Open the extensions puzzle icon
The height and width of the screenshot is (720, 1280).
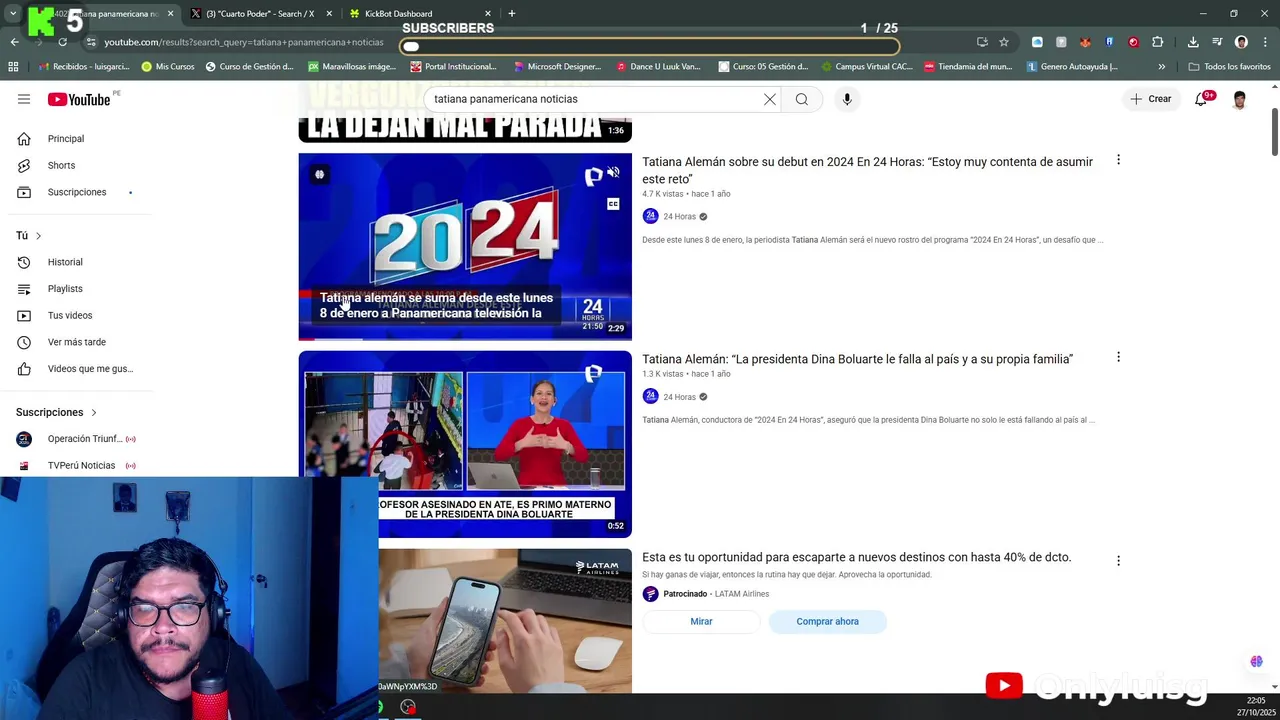(x=1157, y=42)
